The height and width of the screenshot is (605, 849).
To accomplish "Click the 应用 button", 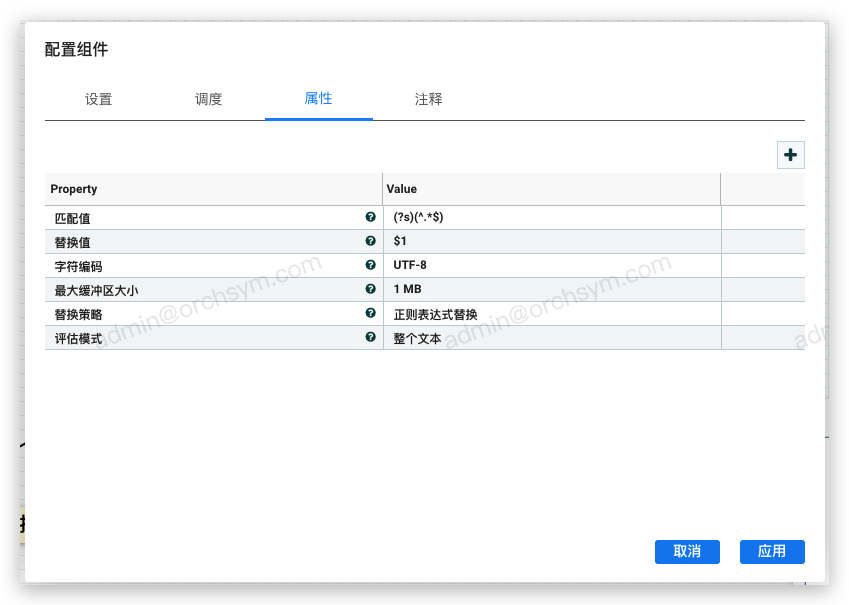I will point(772,552).
